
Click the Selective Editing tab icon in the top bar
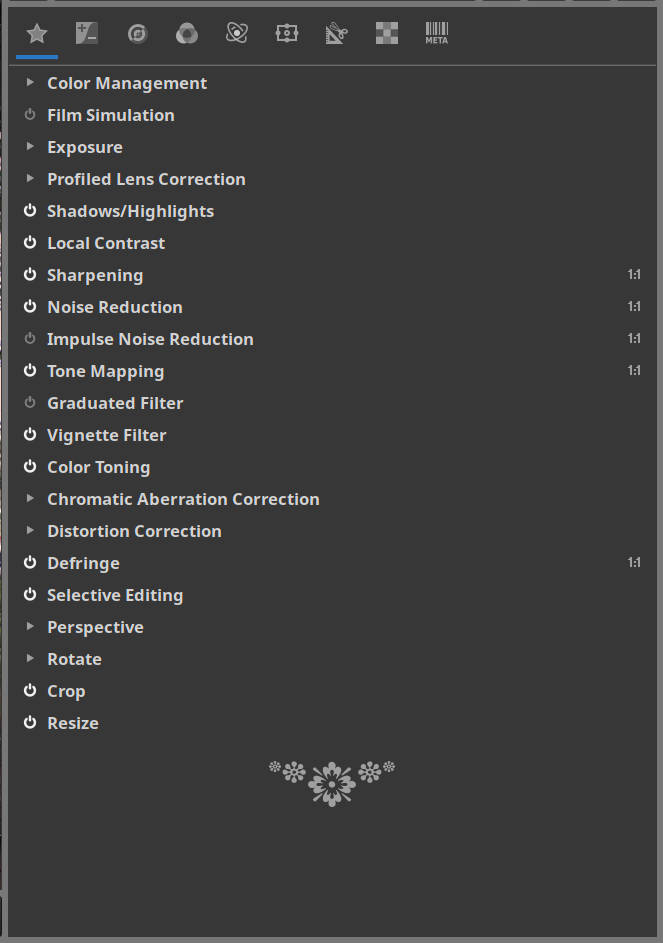click(287, 34)
